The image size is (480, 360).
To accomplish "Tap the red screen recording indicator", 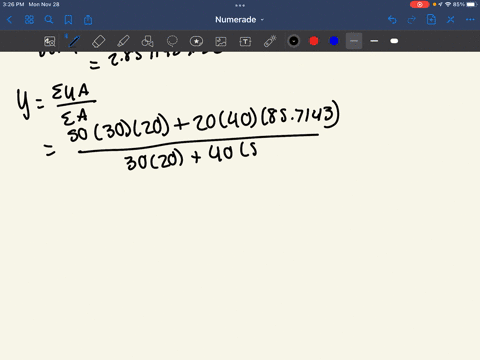I will pyautogui.click(x=420, y=4).
